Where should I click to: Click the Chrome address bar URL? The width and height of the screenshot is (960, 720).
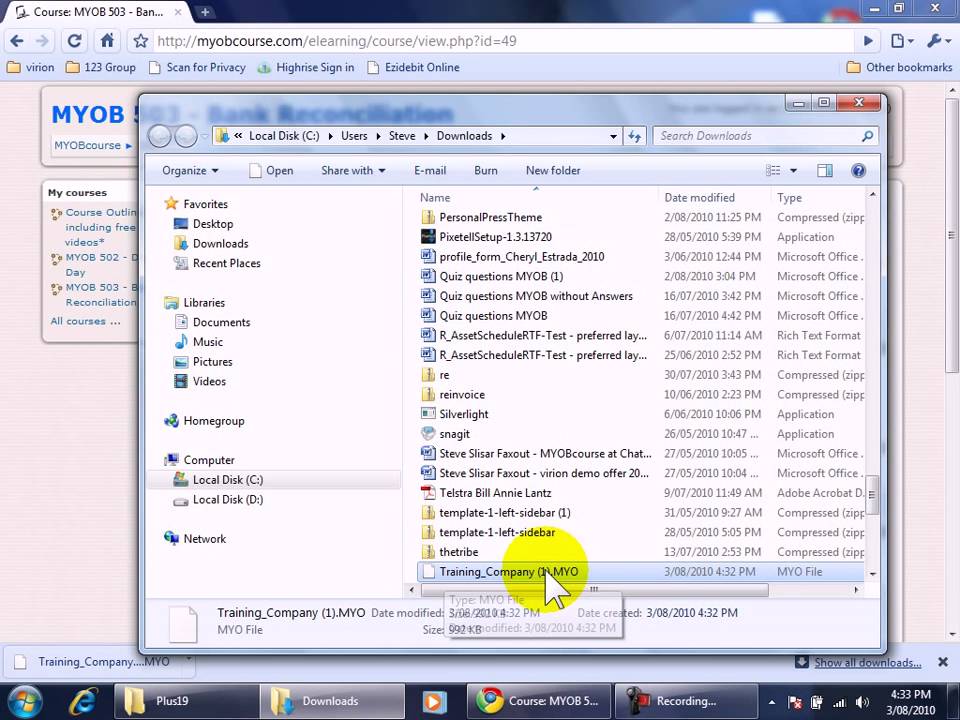pos(337,41)
